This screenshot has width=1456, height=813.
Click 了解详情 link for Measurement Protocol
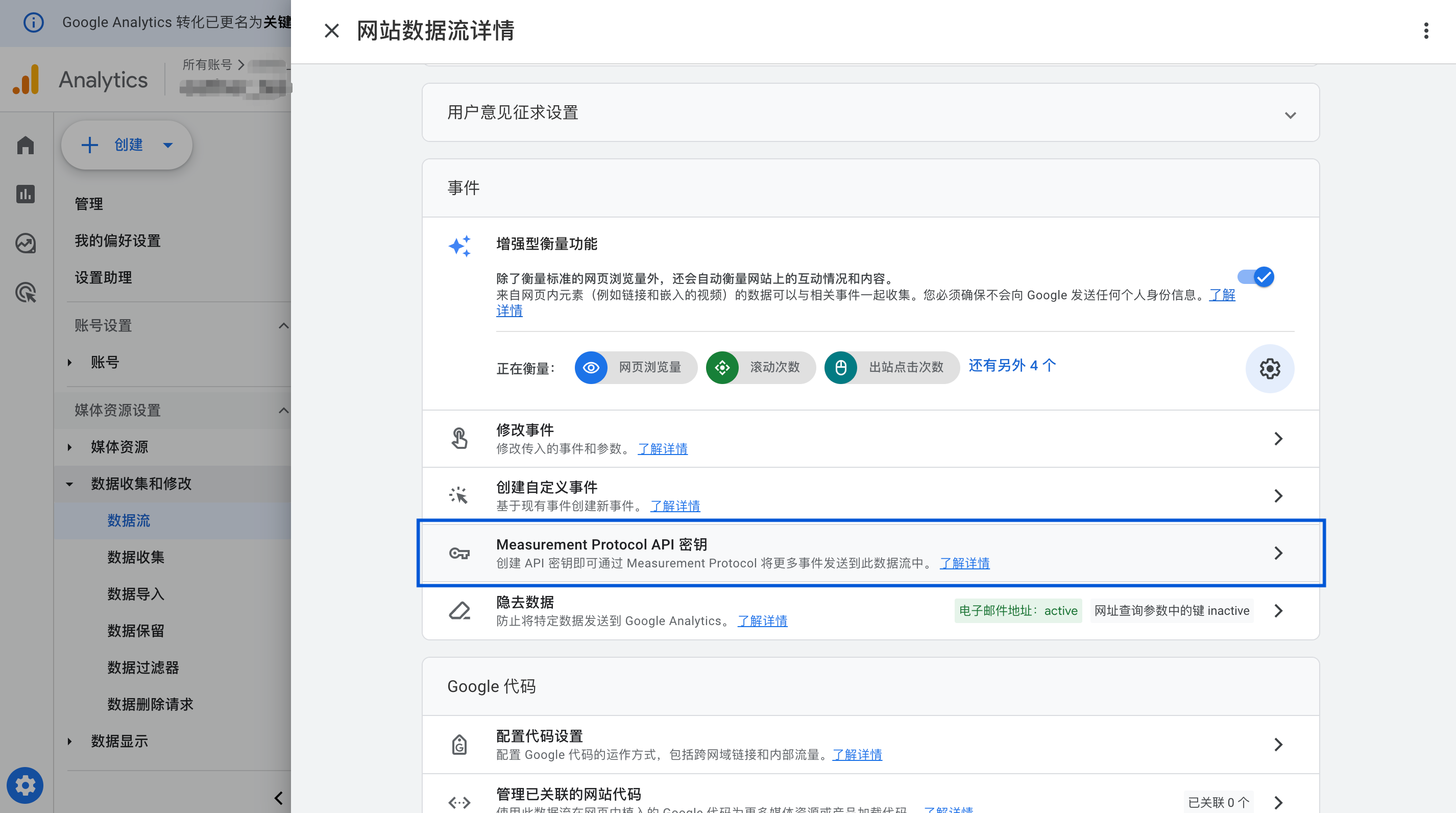coord(964,563)
